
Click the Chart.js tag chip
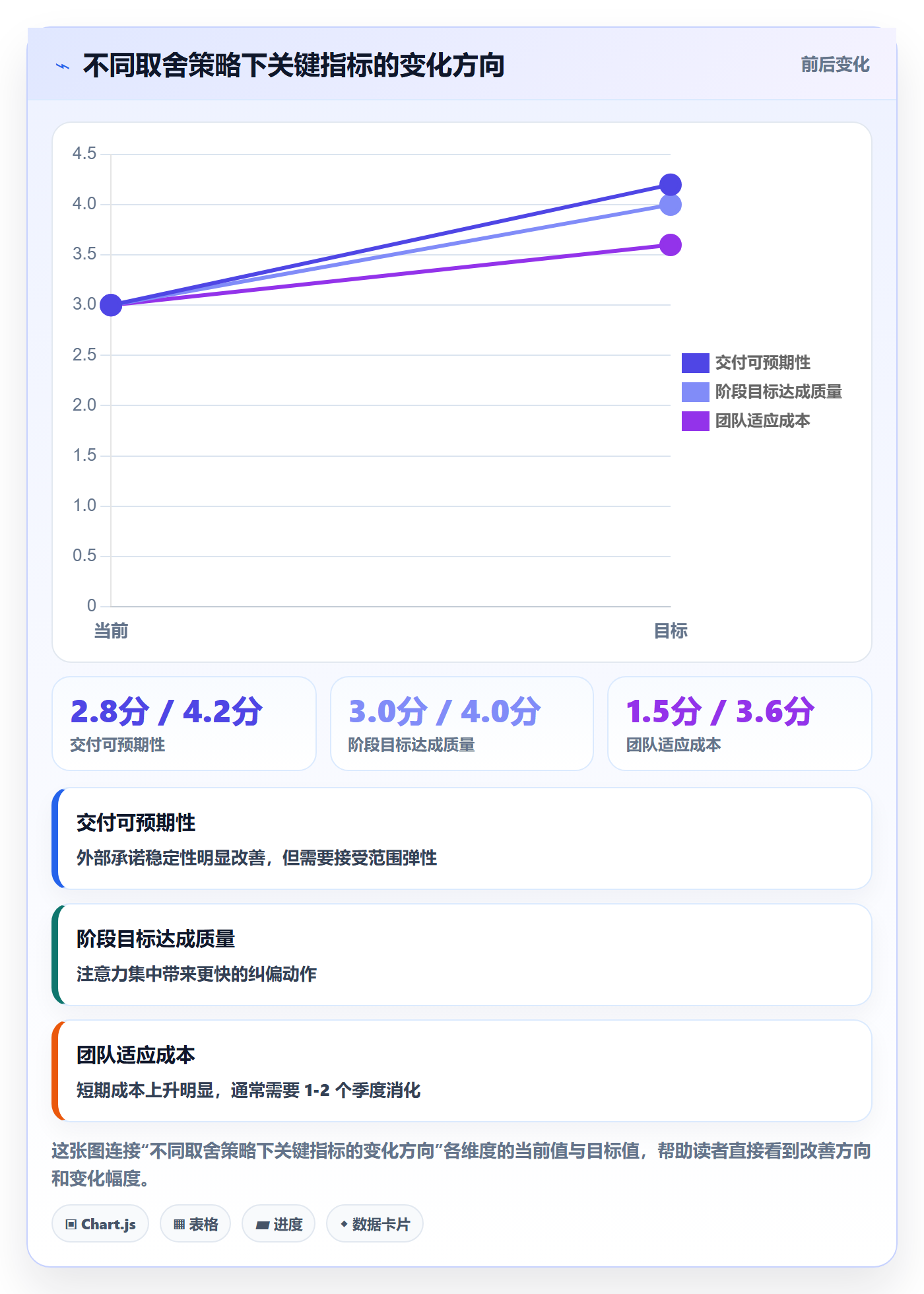click(x=100, y=1223)
